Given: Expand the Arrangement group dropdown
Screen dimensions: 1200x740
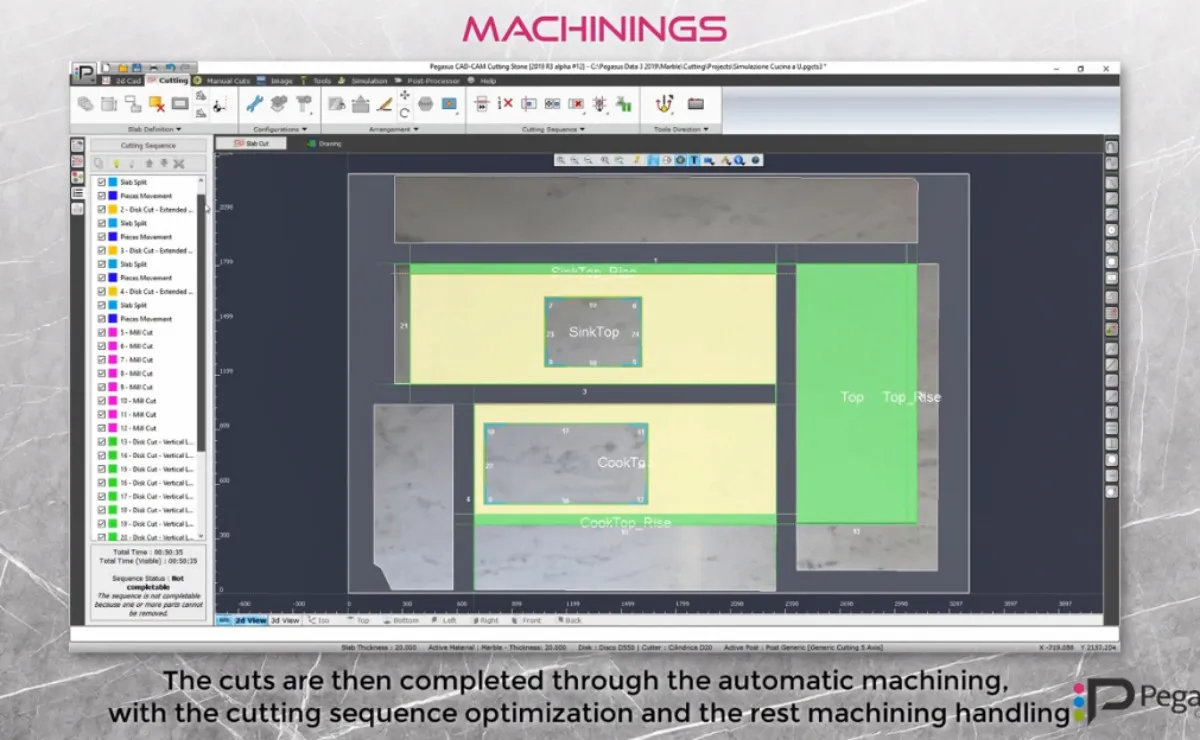Looking at the screenshot, I should coord(394,129).
